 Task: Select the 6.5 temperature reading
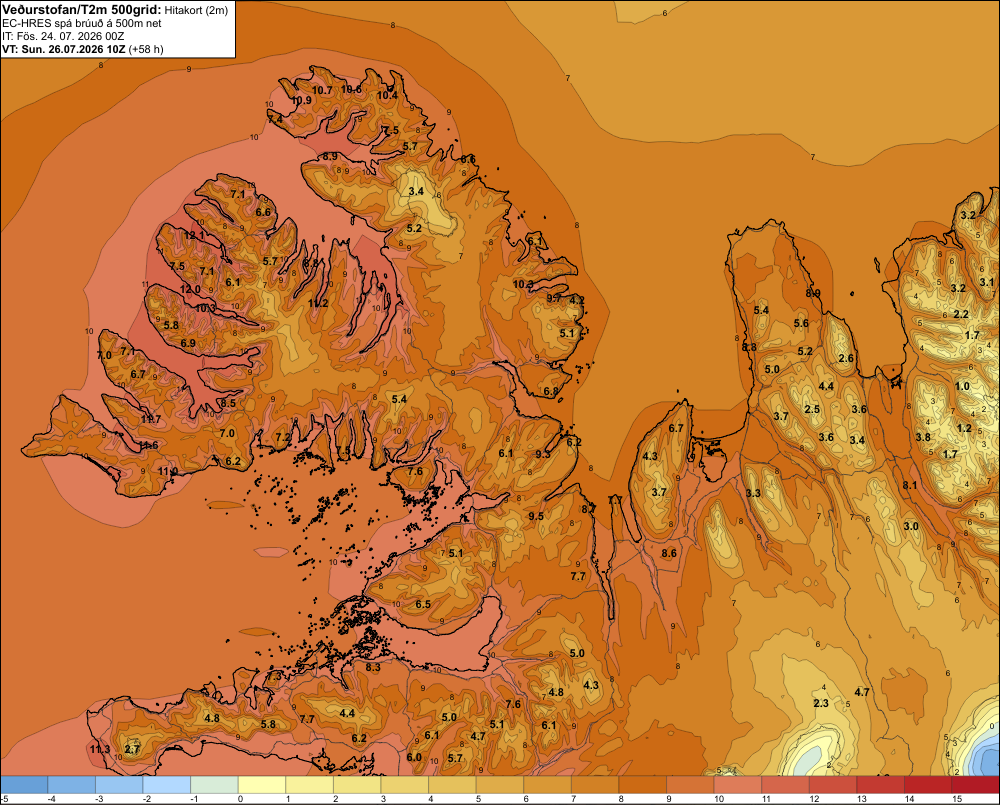click(x=423, y=604)
